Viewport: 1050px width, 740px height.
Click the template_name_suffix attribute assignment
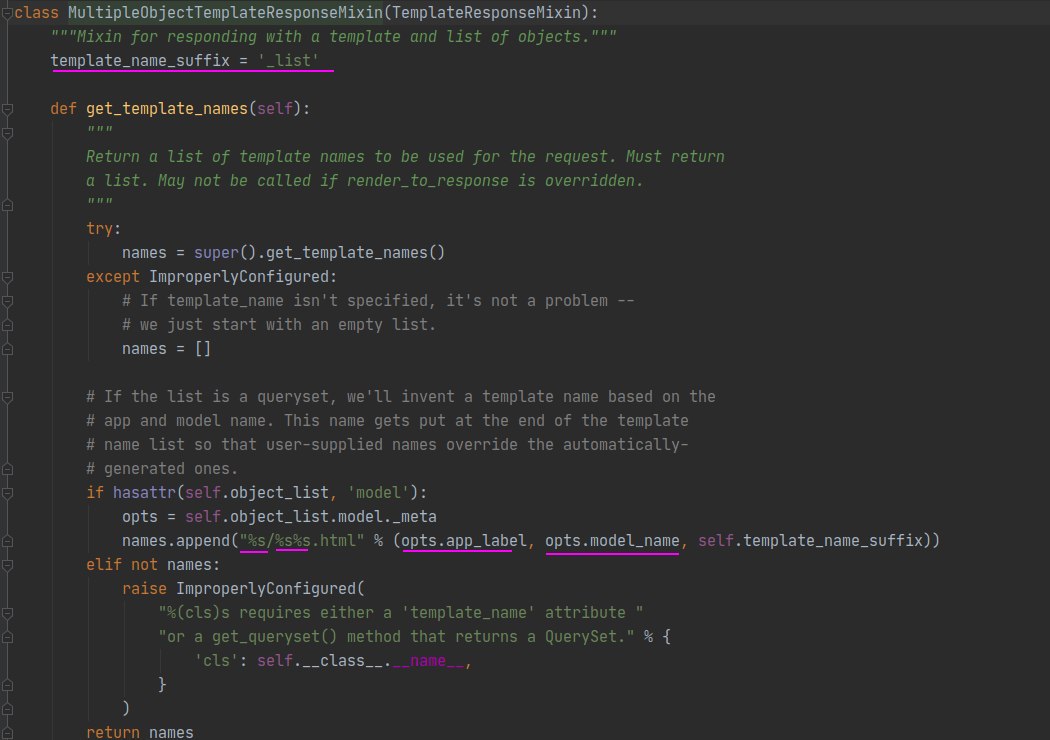point(185,61)
